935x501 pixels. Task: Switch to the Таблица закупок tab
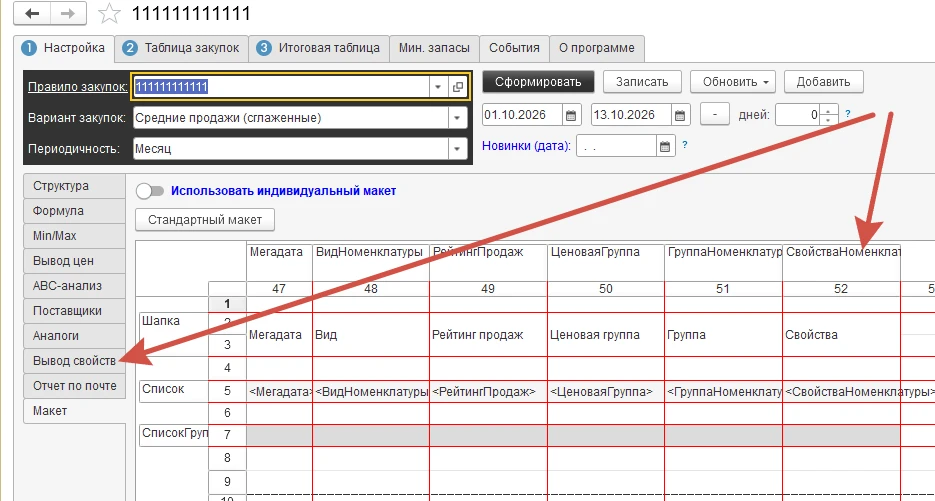click(x=181, y=48)
